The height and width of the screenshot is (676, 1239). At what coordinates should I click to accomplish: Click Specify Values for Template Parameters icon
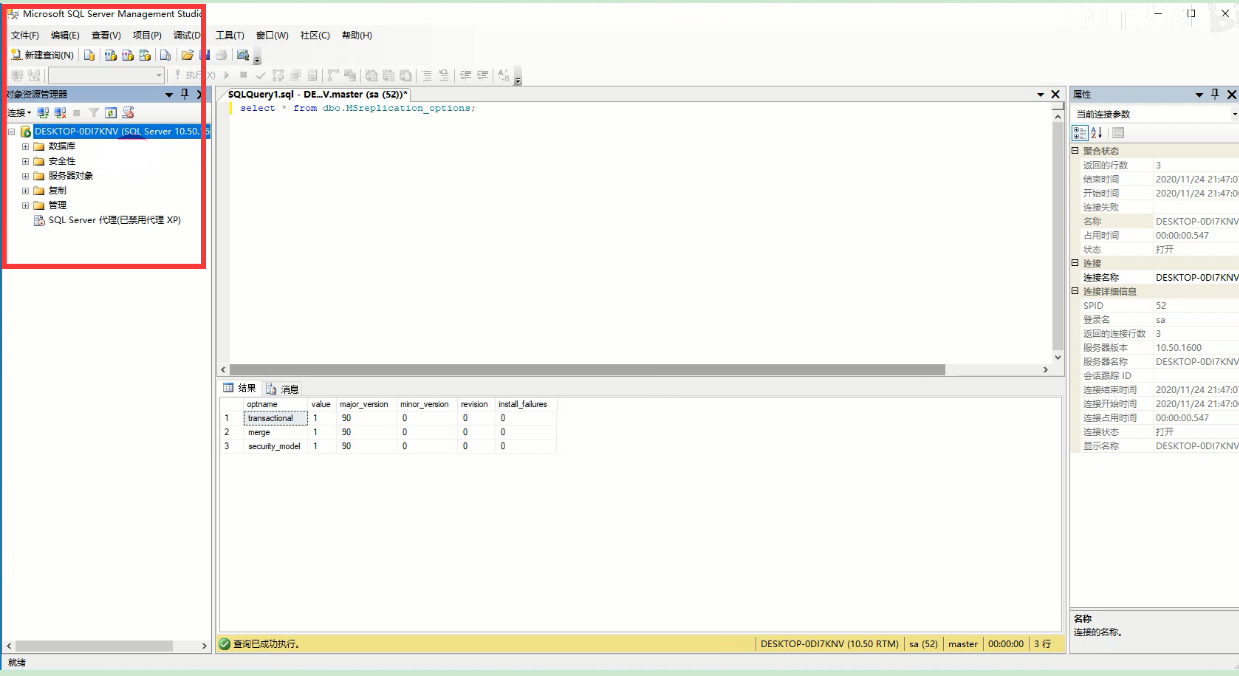(x=504, y=75)
